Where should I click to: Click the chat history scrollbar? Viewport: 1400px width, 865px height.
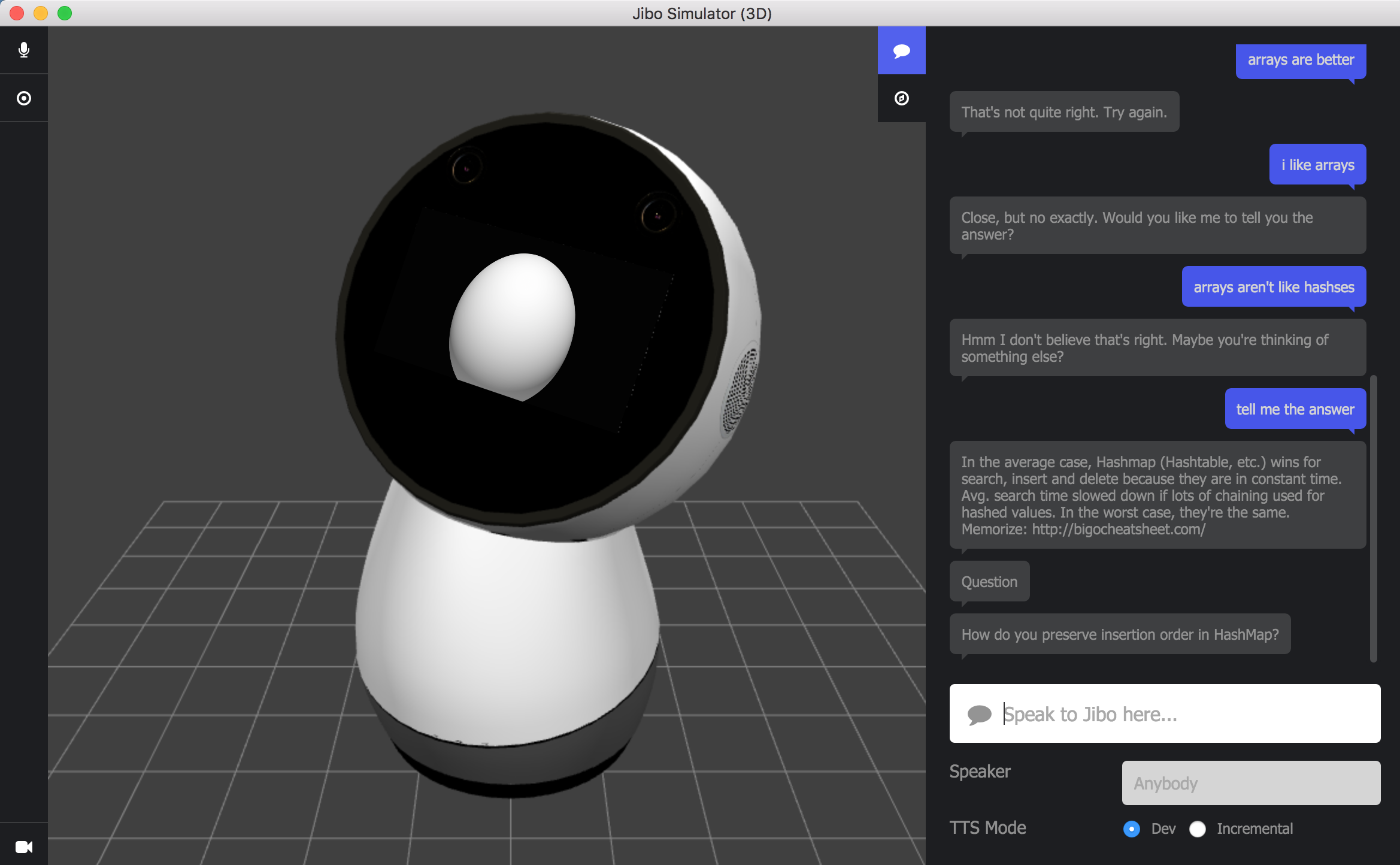[1374, 518]
